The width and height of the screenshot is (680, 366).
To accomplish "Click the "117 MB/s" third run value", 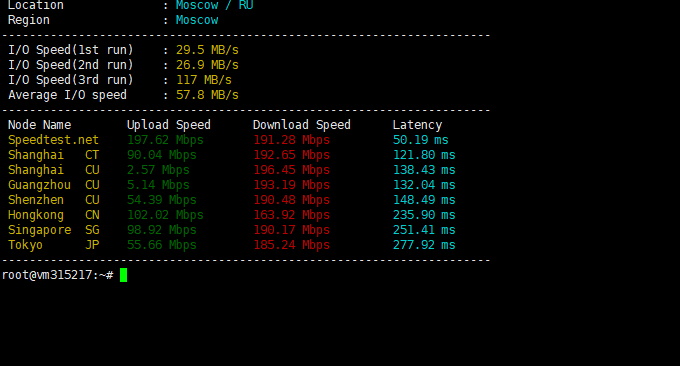I will click(x=204, y=80).
